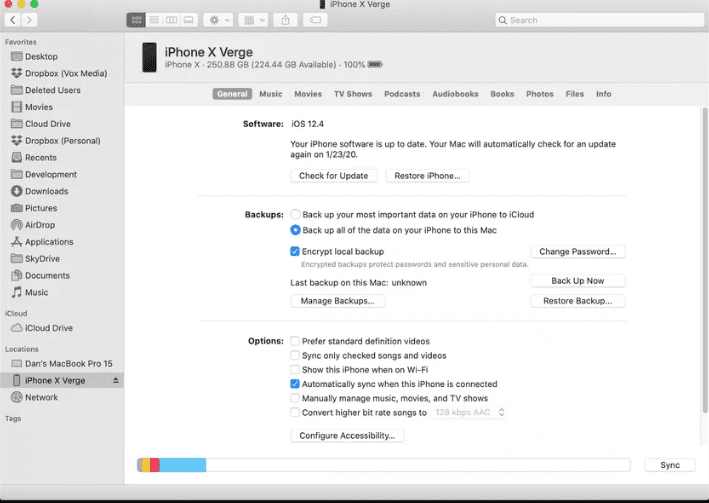Screen dimensions: 709x503
Task: Disable Automatically sync when iPhone is connected
Action: [295, 384]
